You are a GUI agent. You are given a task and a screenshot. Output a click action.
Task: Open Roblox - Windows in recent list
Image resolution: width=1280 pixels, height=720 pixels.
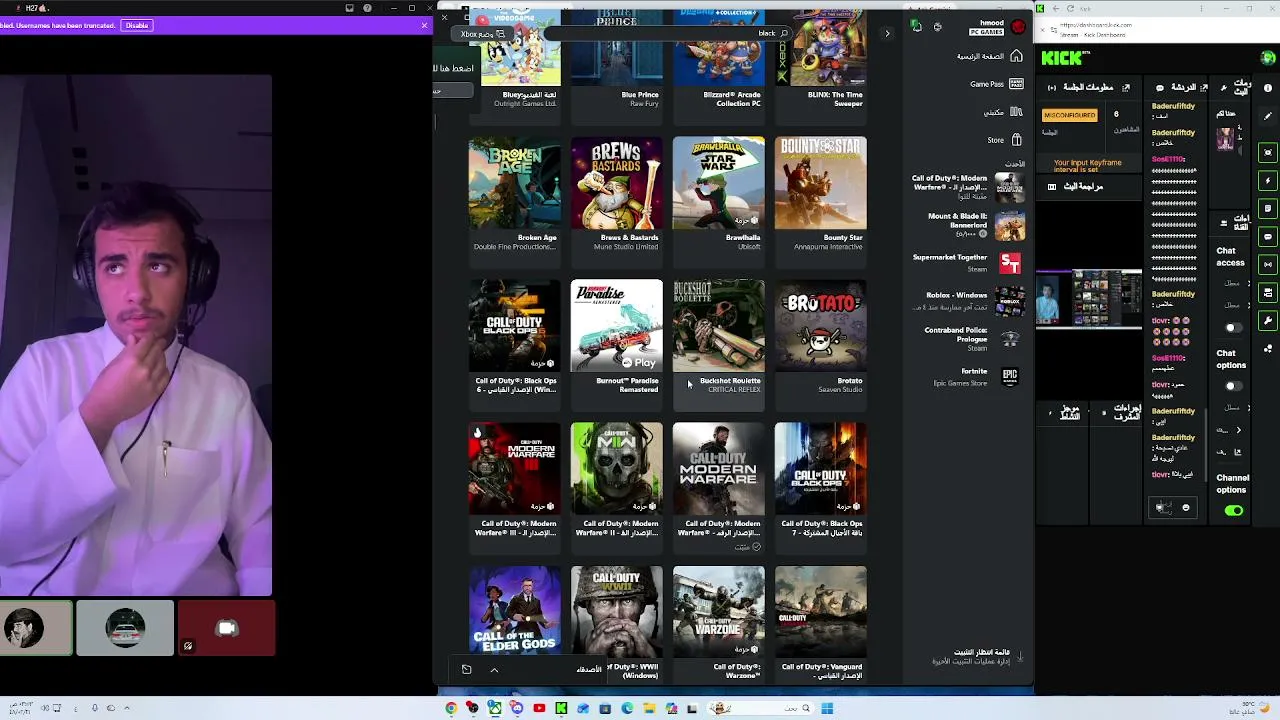(966, 300)
